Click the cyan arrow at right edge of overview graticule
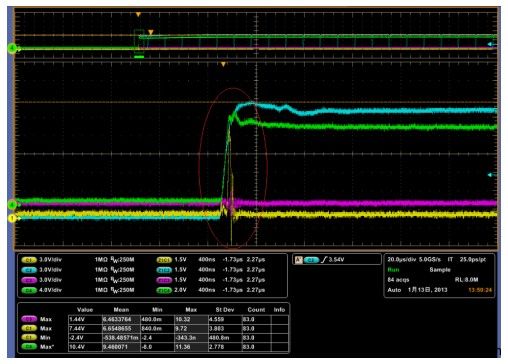The width and height of the screenshot is (508, 364). (490, 44)
